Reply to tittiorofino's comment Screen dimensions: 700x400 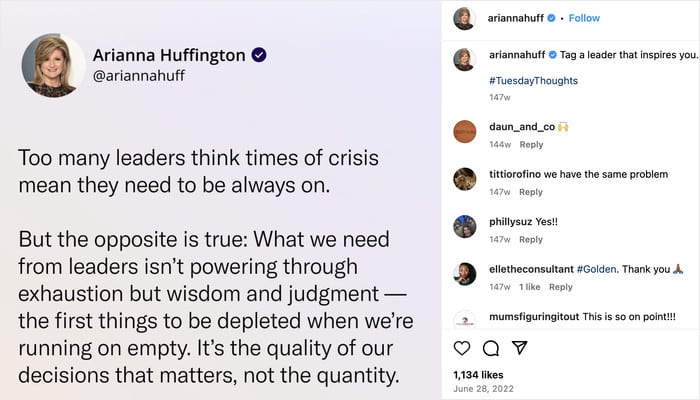[x=531, y=192]
